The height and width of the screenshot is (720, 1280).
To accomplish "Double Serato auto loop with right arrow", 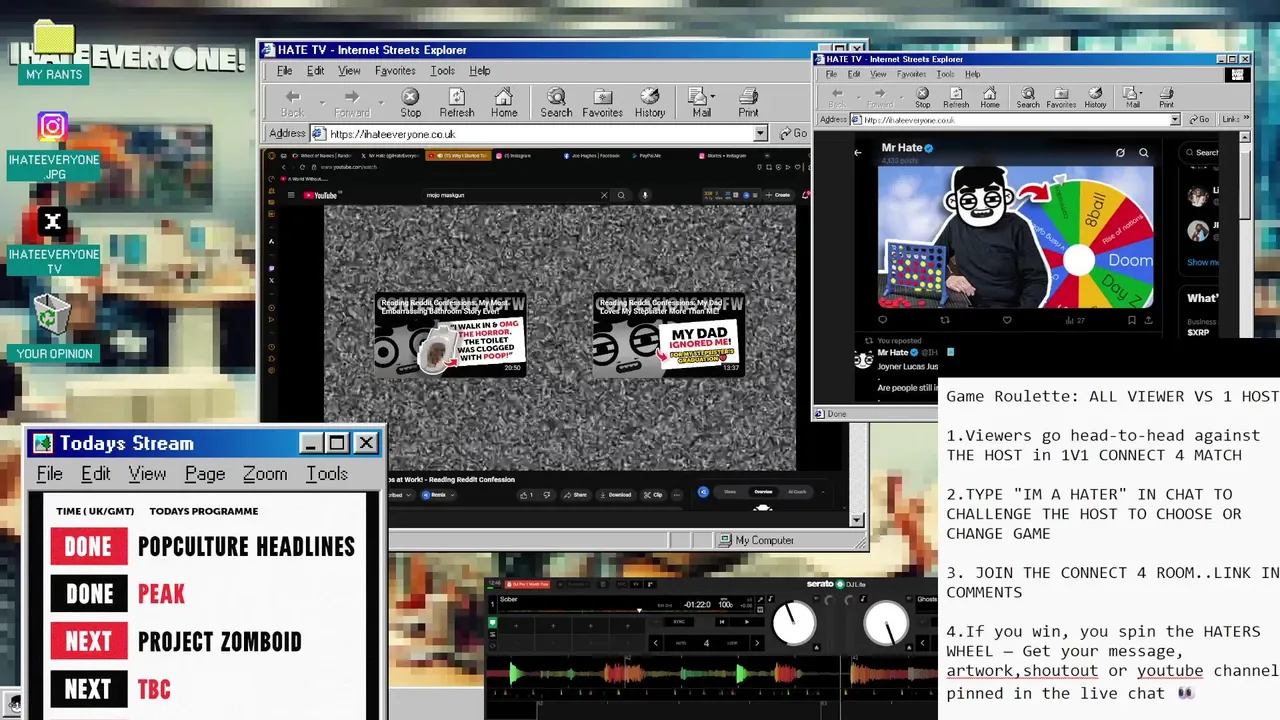I will pyautogui.click(x=757, y=643).
